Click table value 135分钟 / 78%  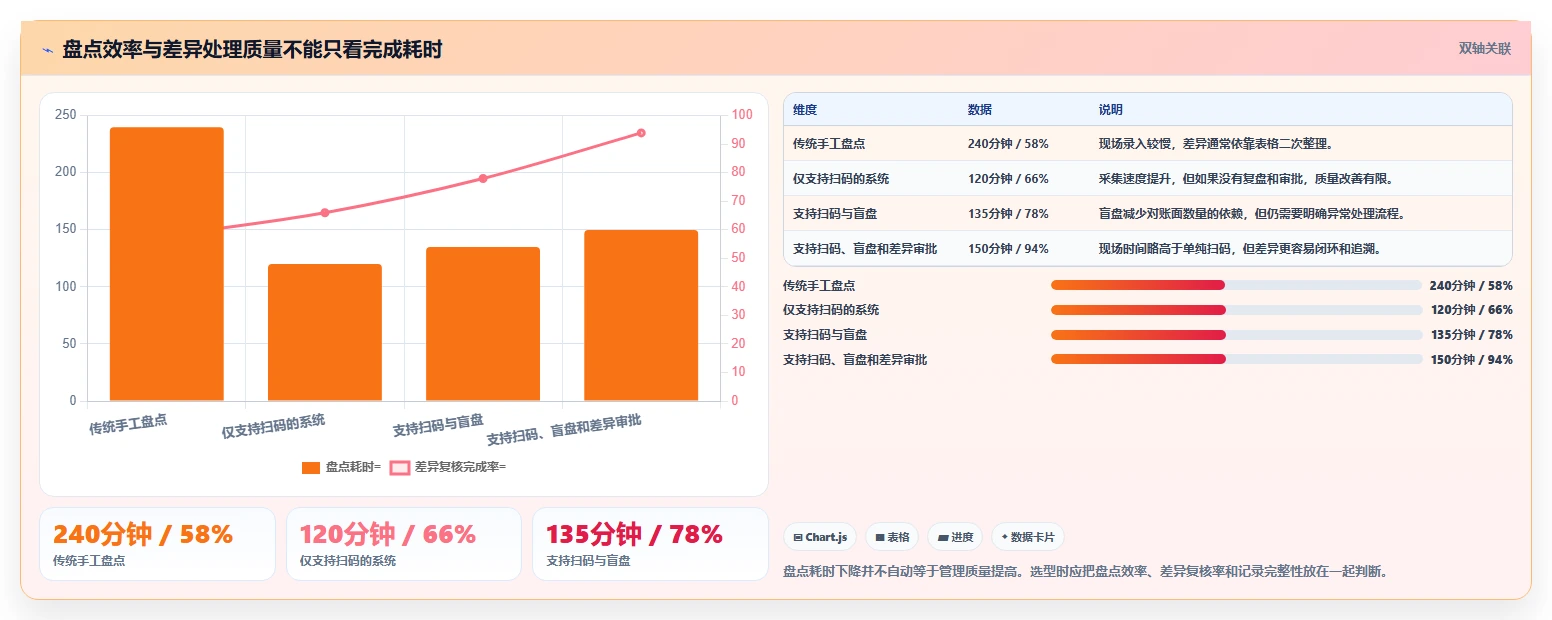(x=1008, y=214)
